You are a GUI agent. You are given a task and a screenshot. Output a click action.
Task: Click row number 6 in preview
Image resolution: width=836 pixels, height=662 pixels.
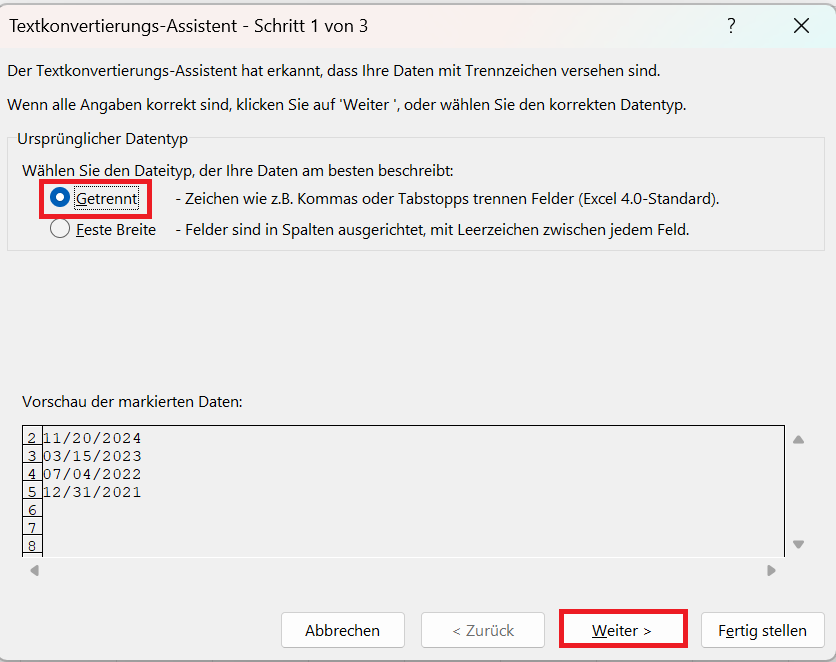[x=32, y=510]
